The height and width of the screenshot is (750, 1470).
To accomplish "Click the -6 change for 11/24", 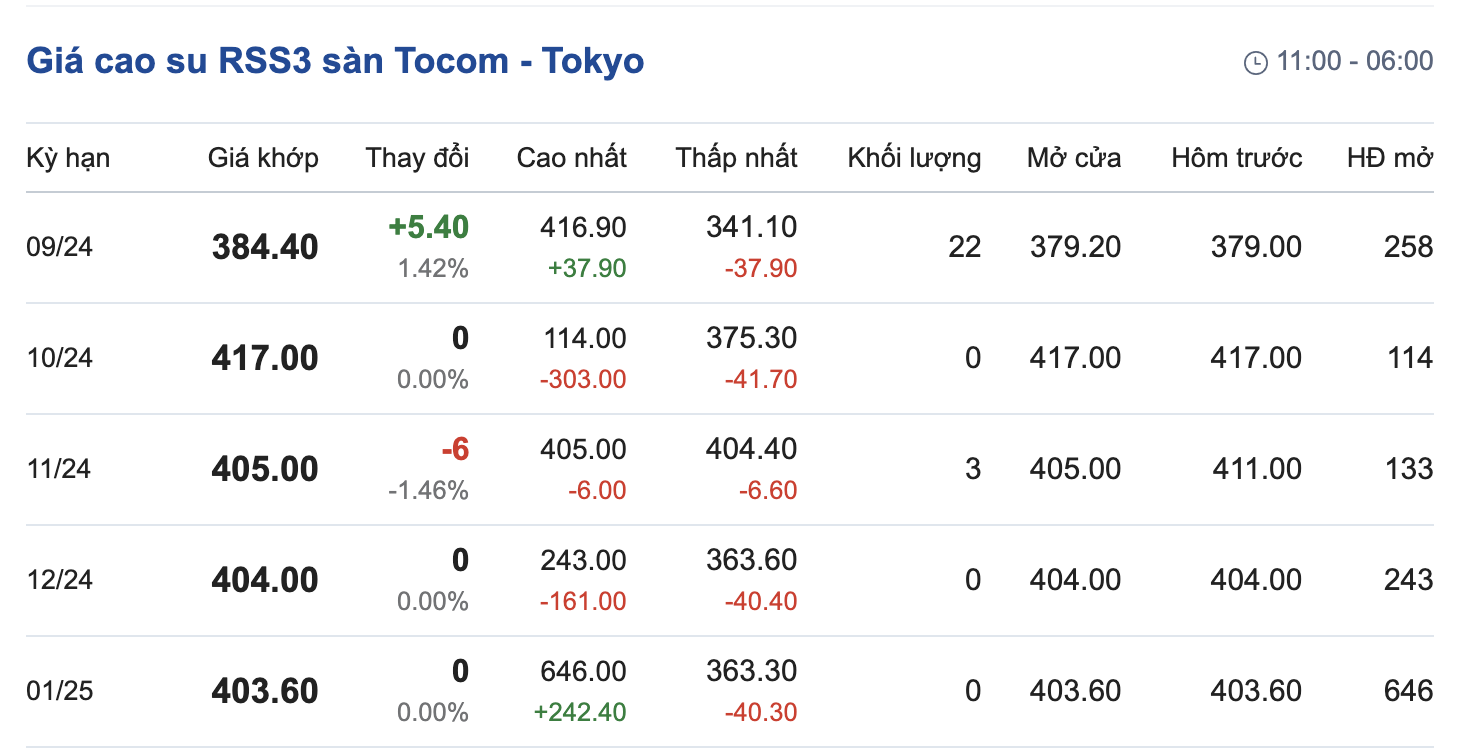I will click(455, 449).
